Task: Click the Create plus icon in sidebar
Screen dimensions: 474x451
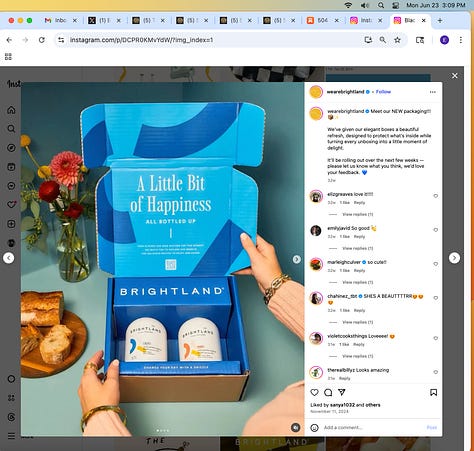Action: [11, 224]
